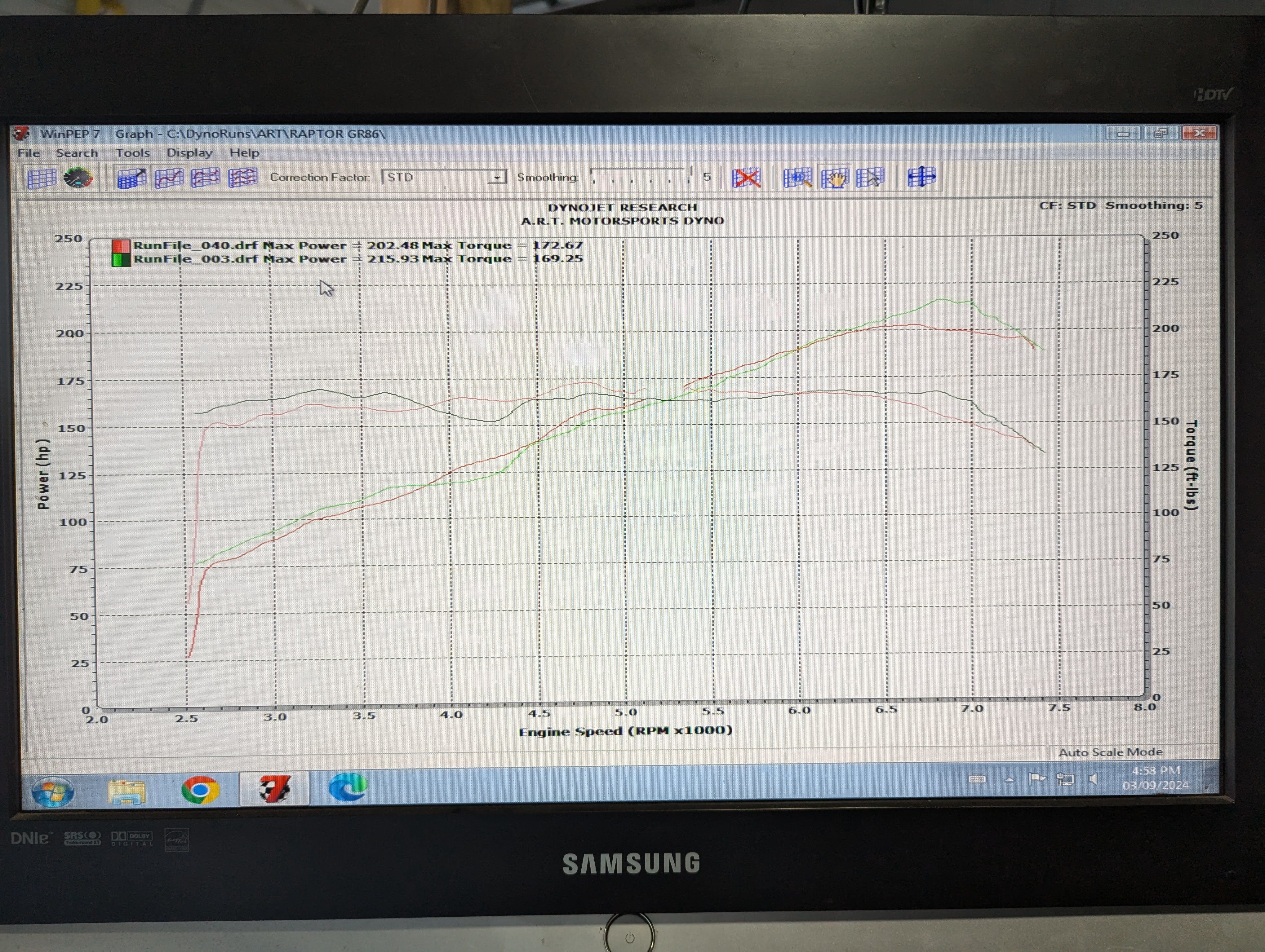Image resolution: width=1265 pixels, height=952 pixels.
Task: Click RunFile_003.drf green legend swatch
Action: (x=121, y=260)
